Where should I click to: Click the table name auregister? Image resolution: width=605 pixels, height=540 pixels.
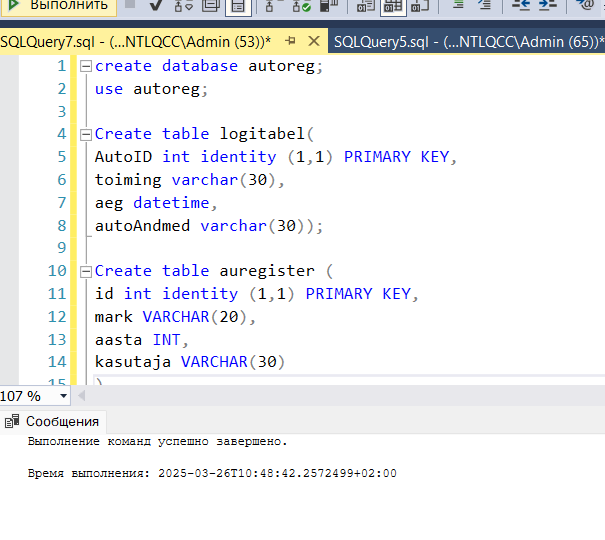267,271
